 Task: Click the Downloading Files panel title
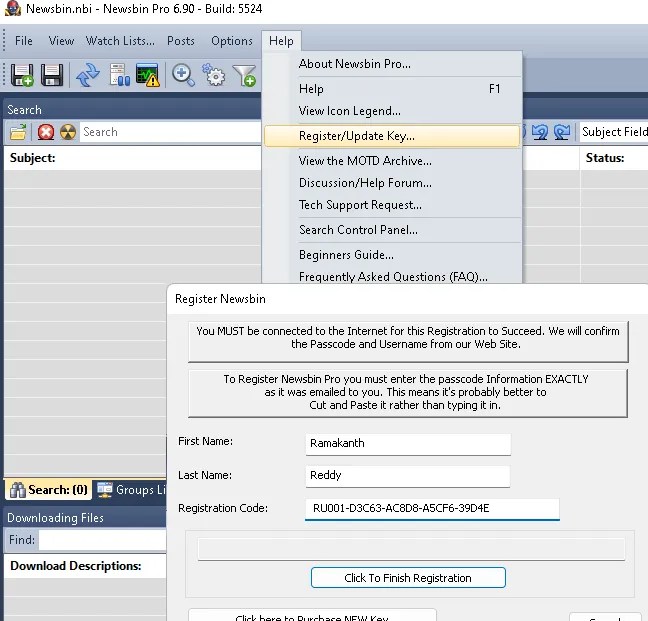coord(55,518)
